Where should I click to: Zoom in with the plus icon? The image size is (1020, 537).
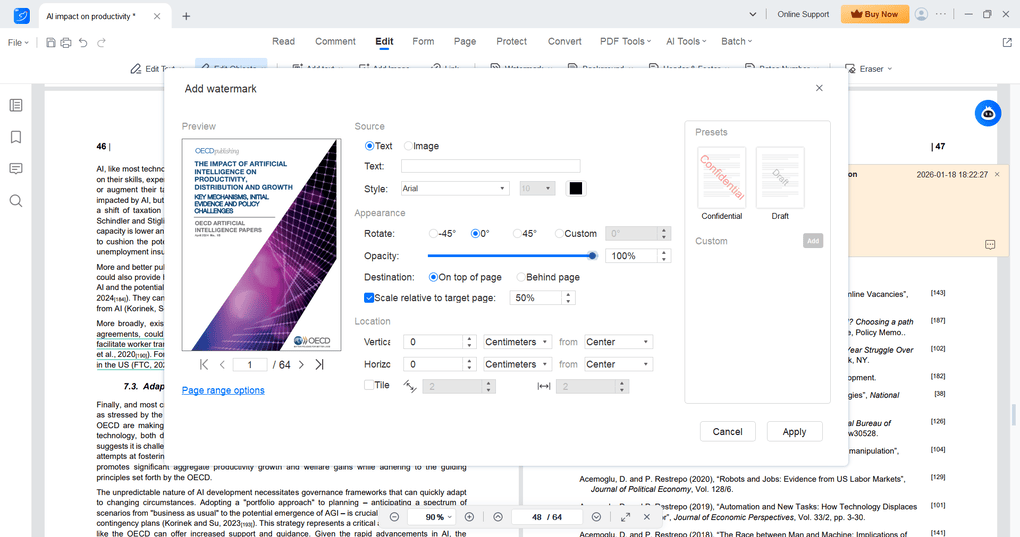click(x=469, y=517)
